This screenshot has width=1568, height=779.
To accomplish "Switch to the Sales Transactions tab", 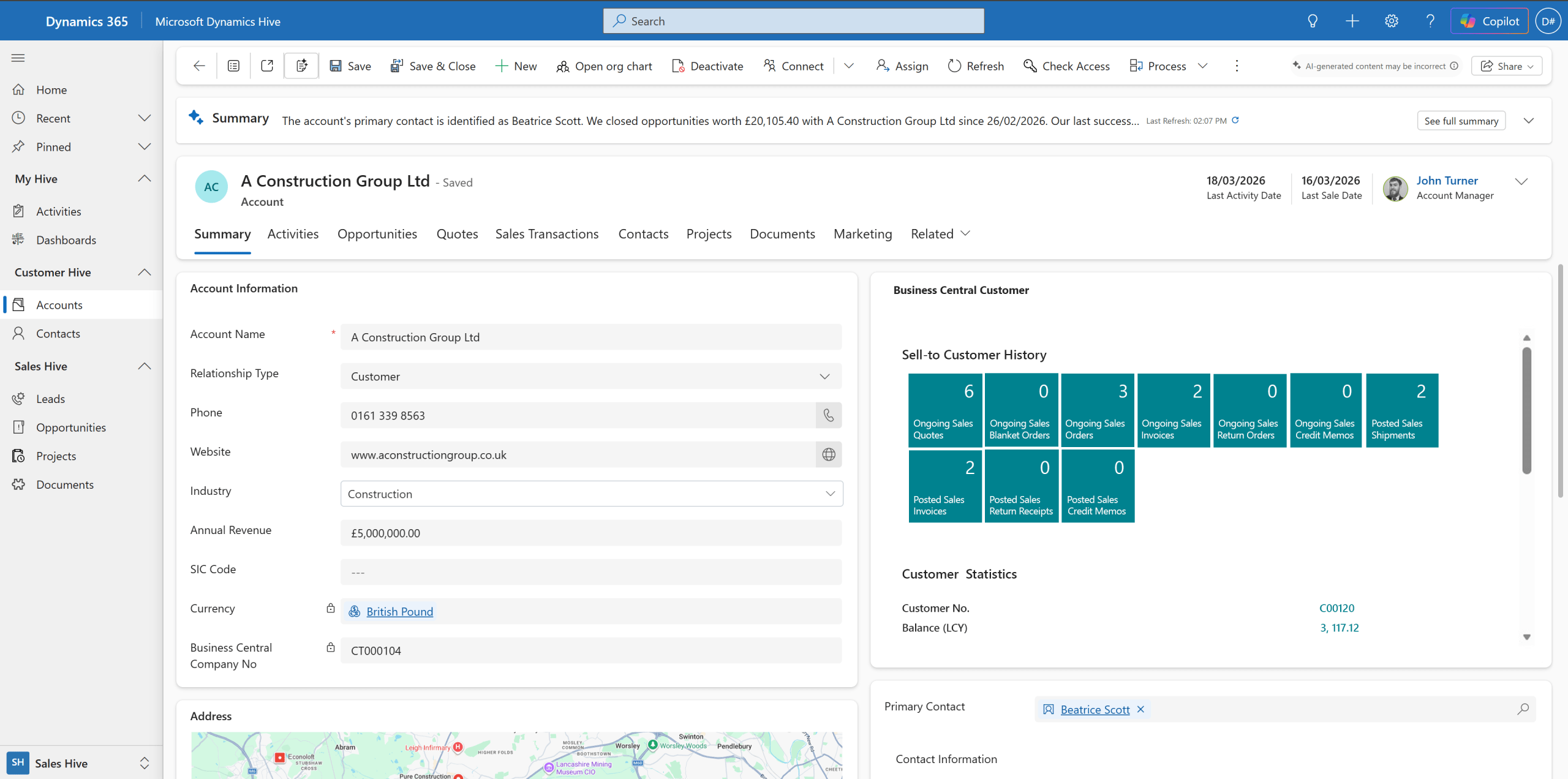I will tap(546, 233).
